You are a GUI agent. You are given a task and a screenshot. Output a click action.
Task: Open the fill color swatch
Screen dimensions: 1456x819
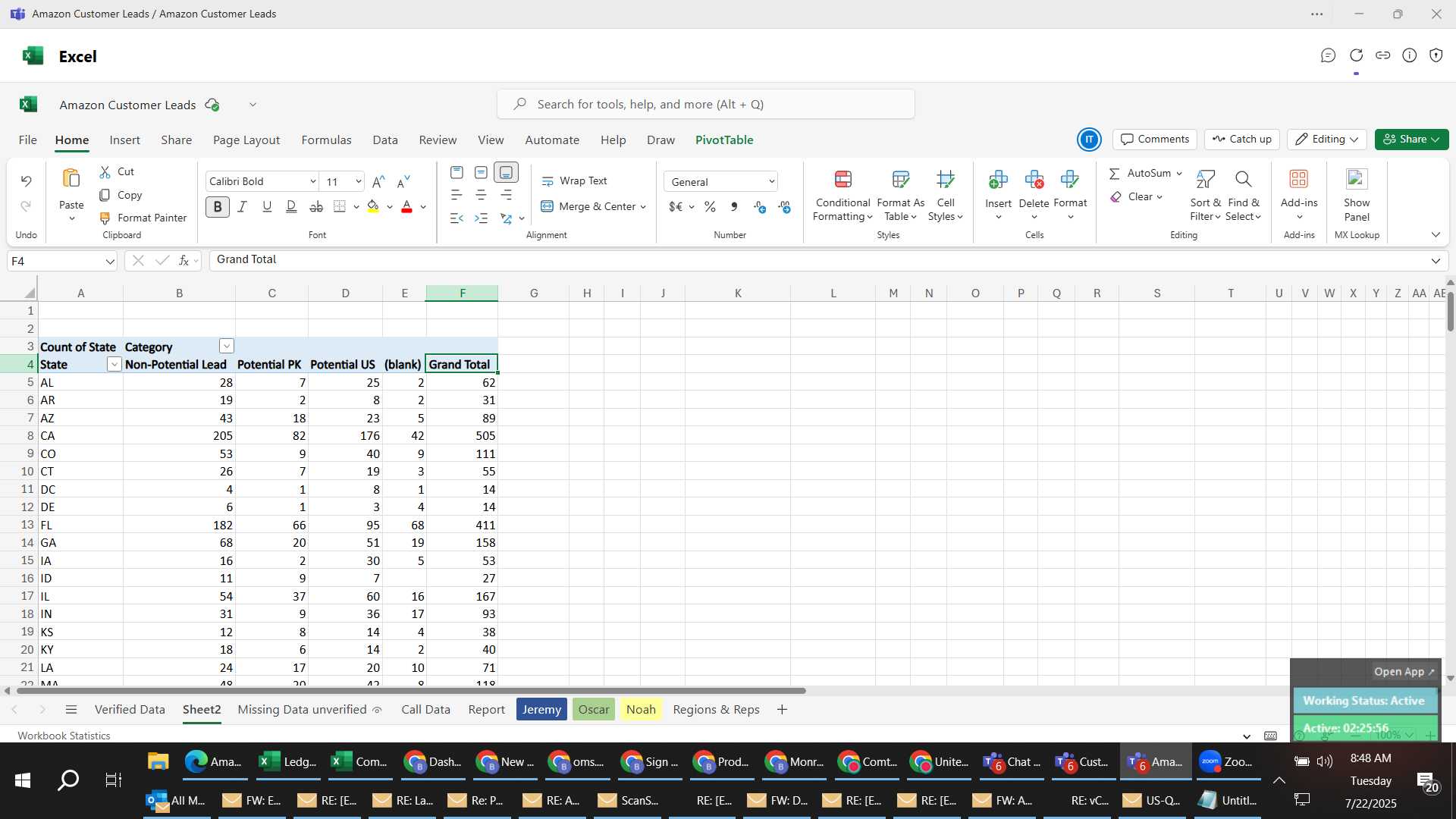coord(373,206)
